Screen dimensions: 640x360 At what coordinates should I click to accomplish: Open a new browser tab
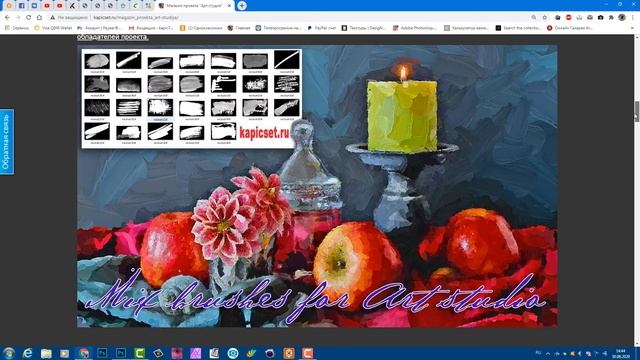242,6
